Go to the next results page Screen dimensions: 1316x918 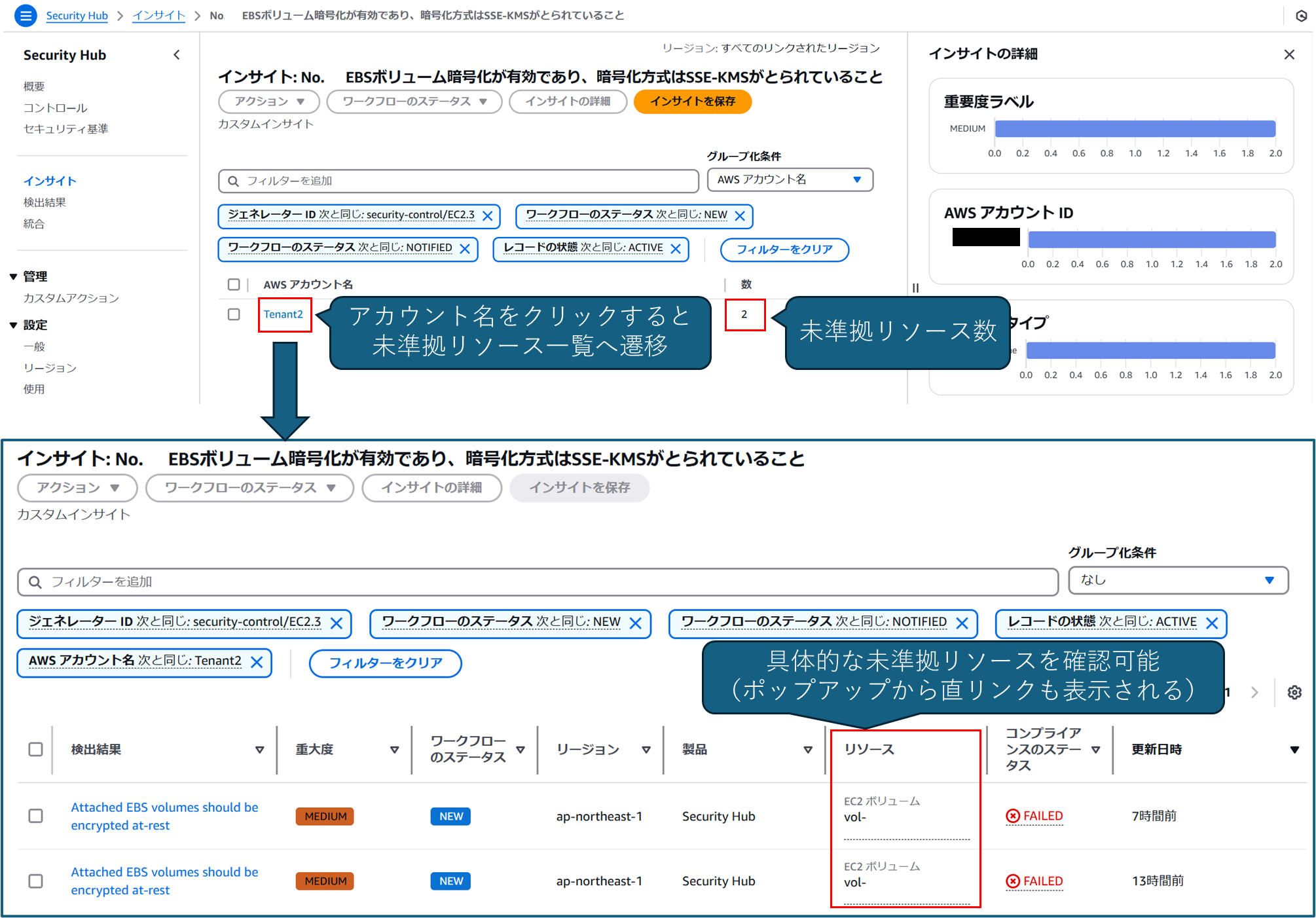(1254, 692)
